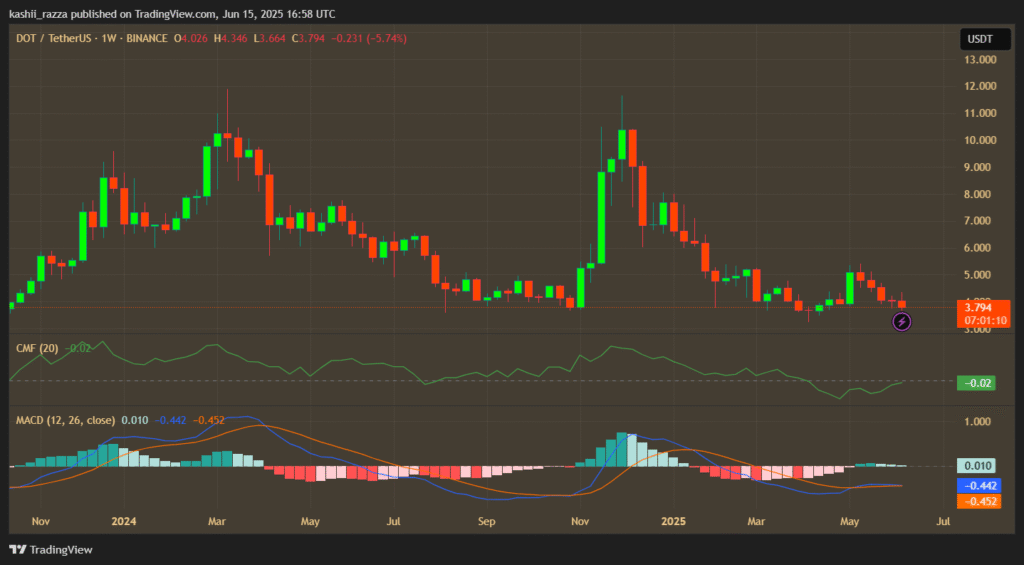1024x565 pixels.
Task: Click the 07:01:10 countdown timer
Action: pyautogui.click(x=984, y=321)
